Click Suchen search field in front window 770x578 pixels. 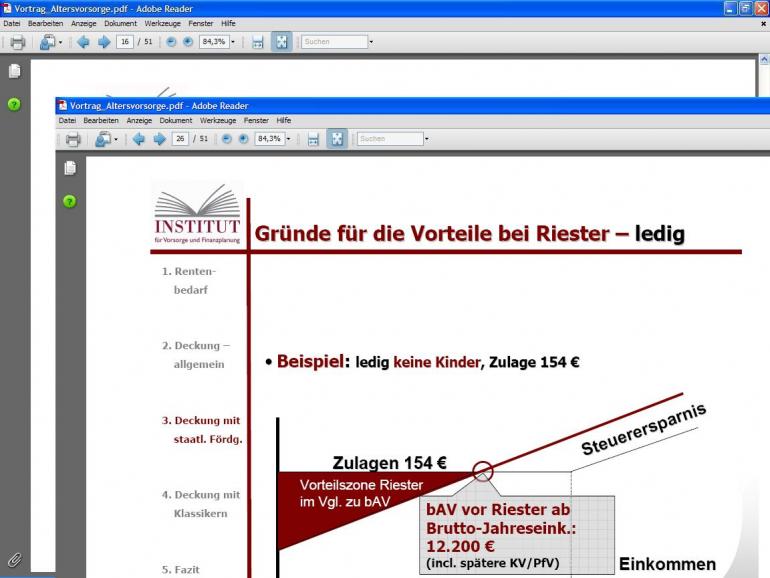pyautogui.click(x=390, y=139)
